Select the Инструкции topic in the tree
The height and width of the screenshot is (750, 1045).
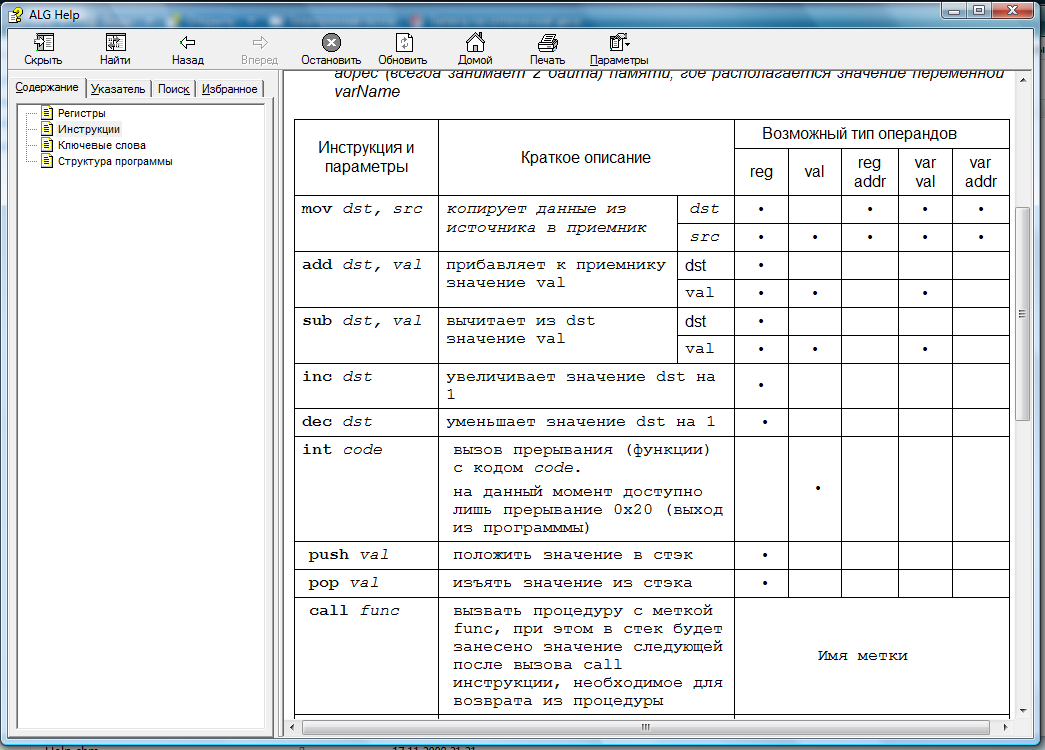(x=89, y=129)
